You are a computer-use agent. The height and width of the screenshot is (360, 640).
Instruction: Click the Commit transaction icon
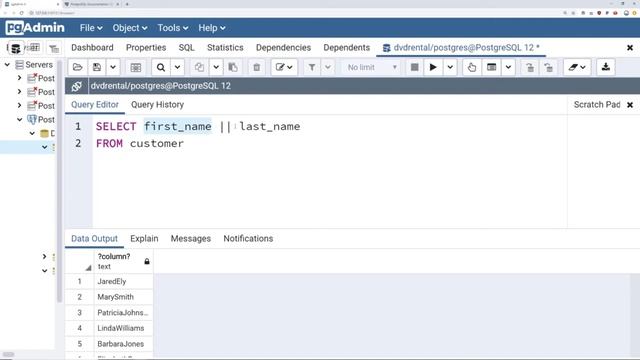[x=530, y=67]
